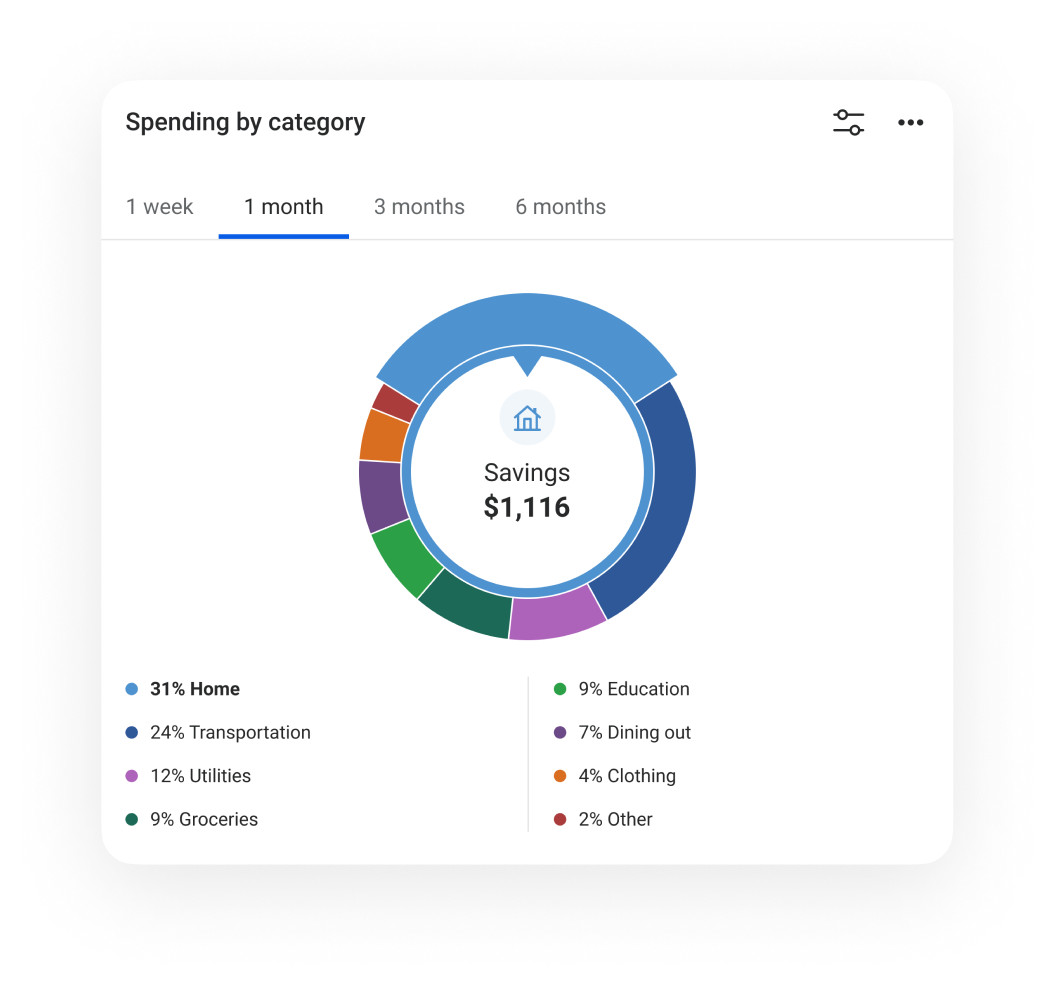This screenshot has width=1053, height=985.
Task: Click the orange Clothing donut segment
Action: point(383,437)
